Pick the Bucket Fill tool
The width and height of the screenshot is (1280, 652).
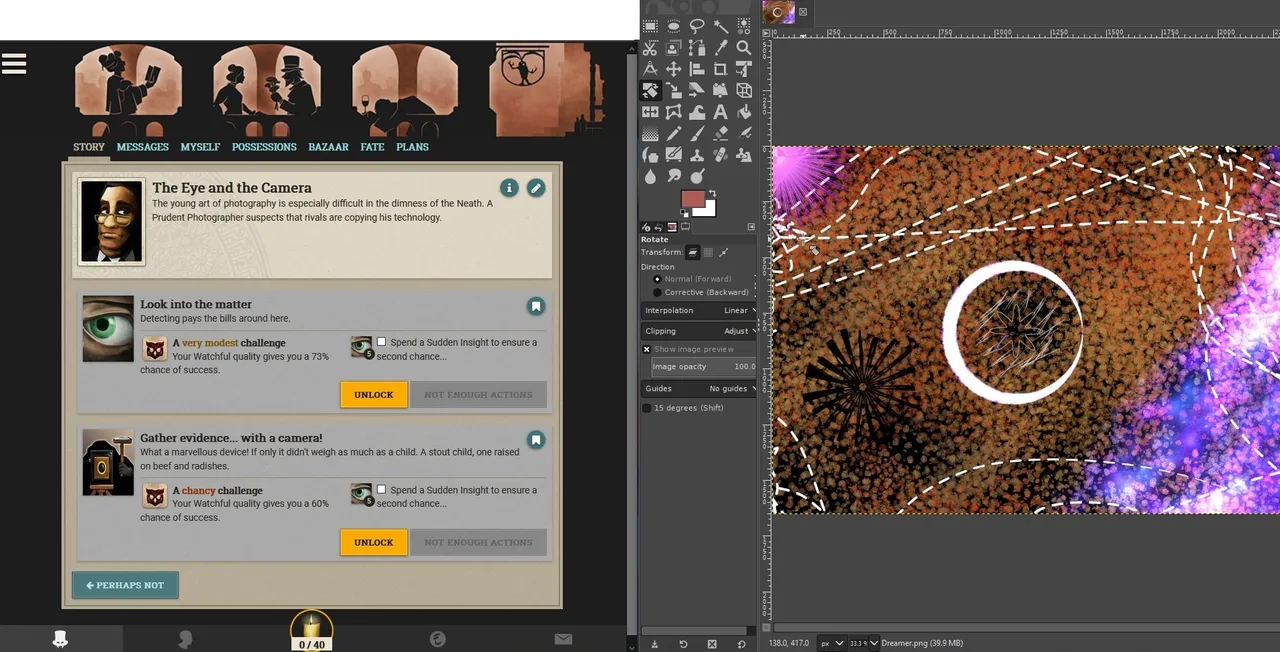[x=743, y=112]
